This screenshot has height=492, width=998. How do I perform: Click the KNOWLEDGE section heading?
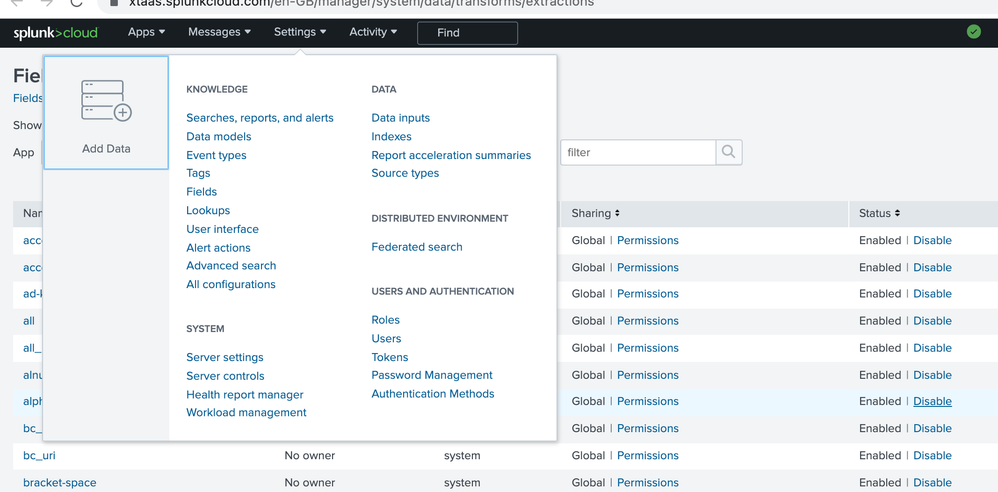(x=217, y=90)
